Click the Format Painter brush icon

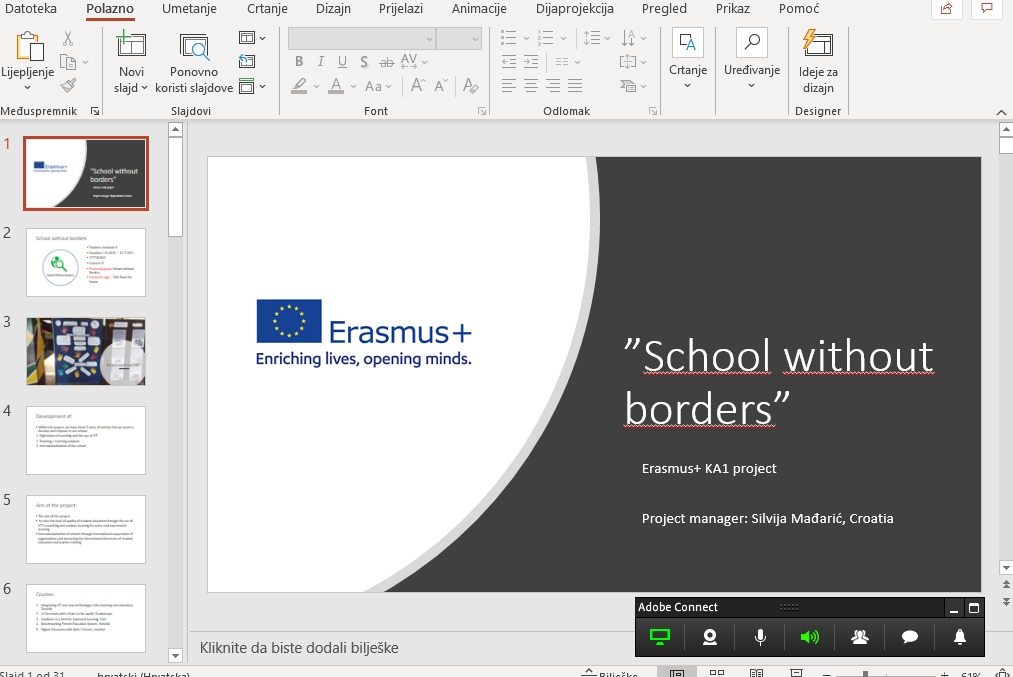click(x=68, y=85)
